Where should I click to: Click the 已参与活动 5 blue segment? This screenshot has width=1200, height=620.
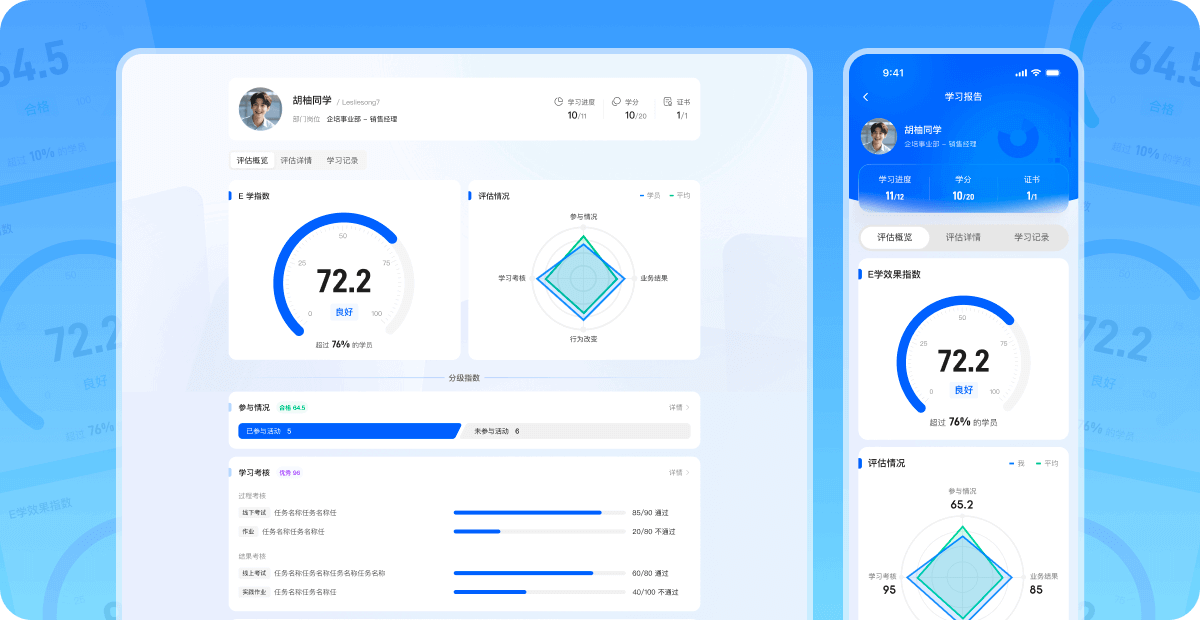point(345,431)
